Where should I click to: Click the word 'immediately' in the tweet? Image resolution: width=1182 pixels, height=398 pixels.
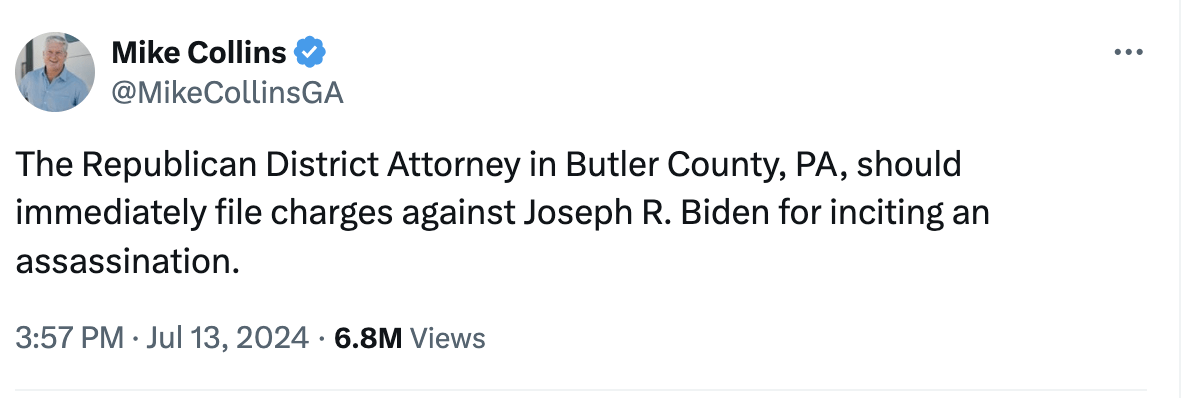click(111, 213)
